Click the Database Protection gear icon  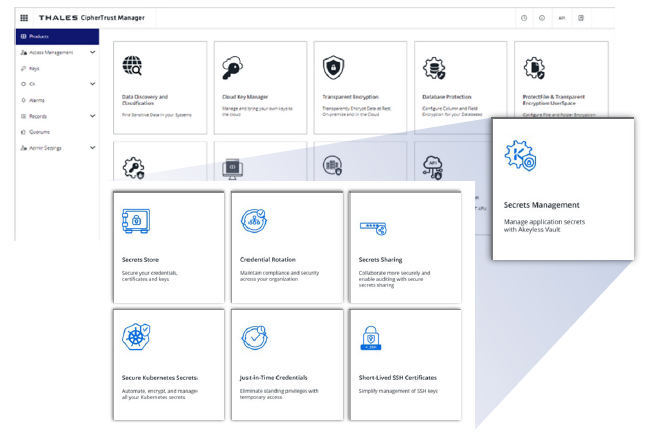pos(434,68)
